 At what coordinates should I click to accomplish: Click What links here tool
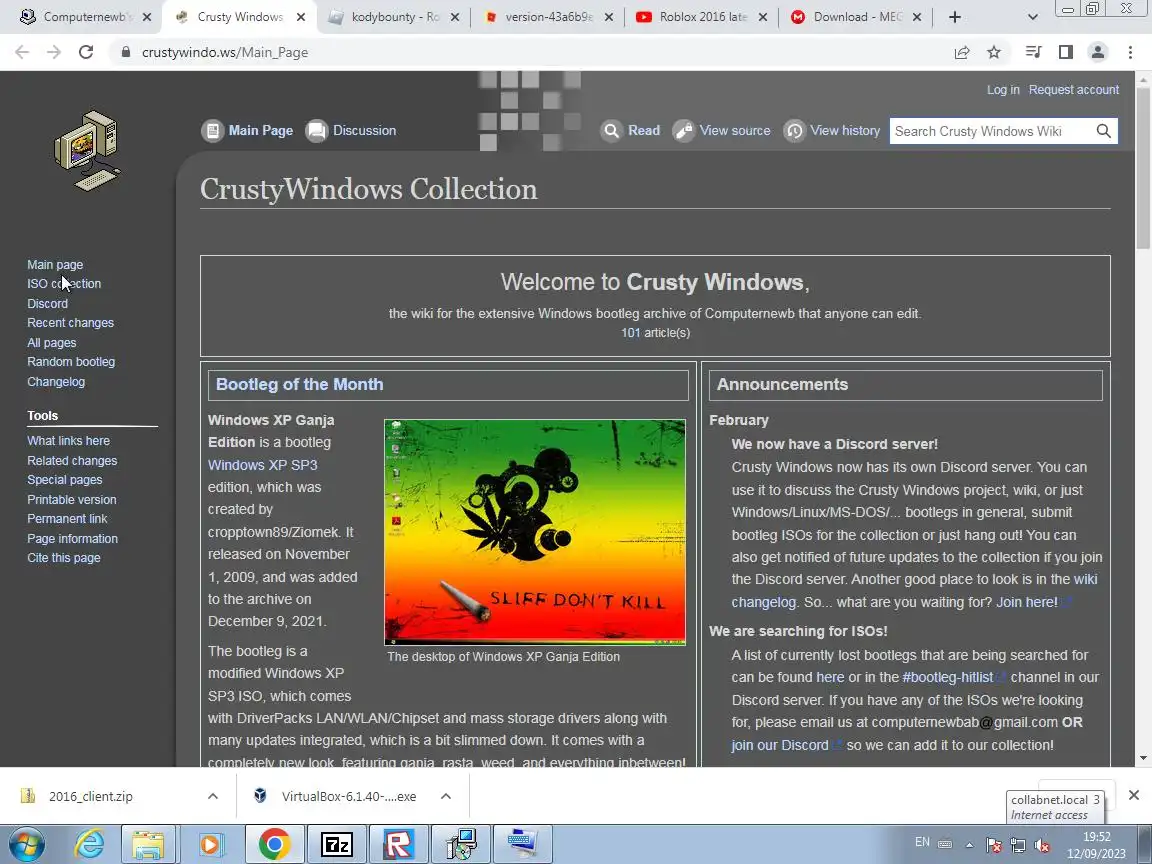pos(68,441)
